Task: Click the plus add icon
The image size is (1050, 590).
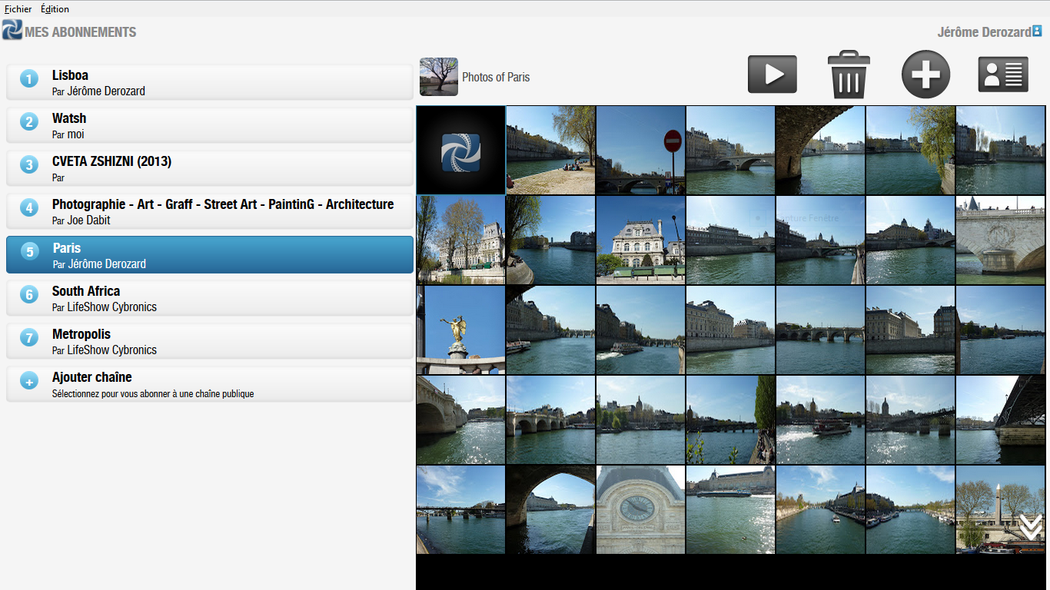Action: click(x=925, y=75)
